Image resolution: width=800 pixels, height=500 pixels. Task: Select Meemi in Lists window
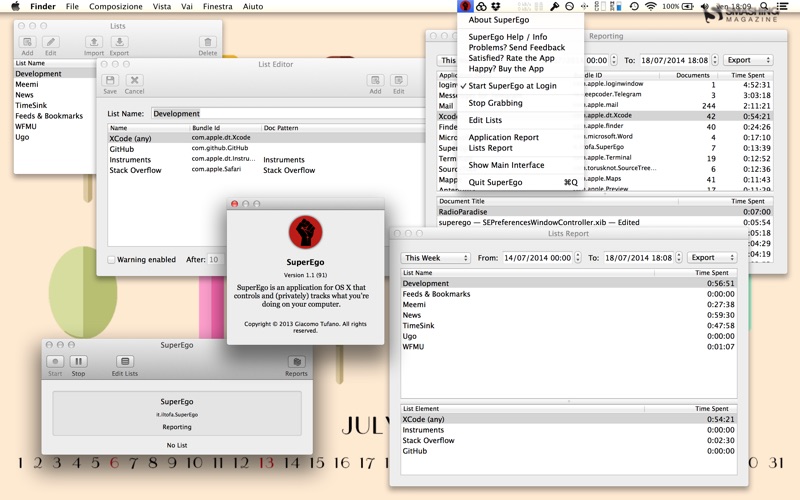tap(55, 84)
